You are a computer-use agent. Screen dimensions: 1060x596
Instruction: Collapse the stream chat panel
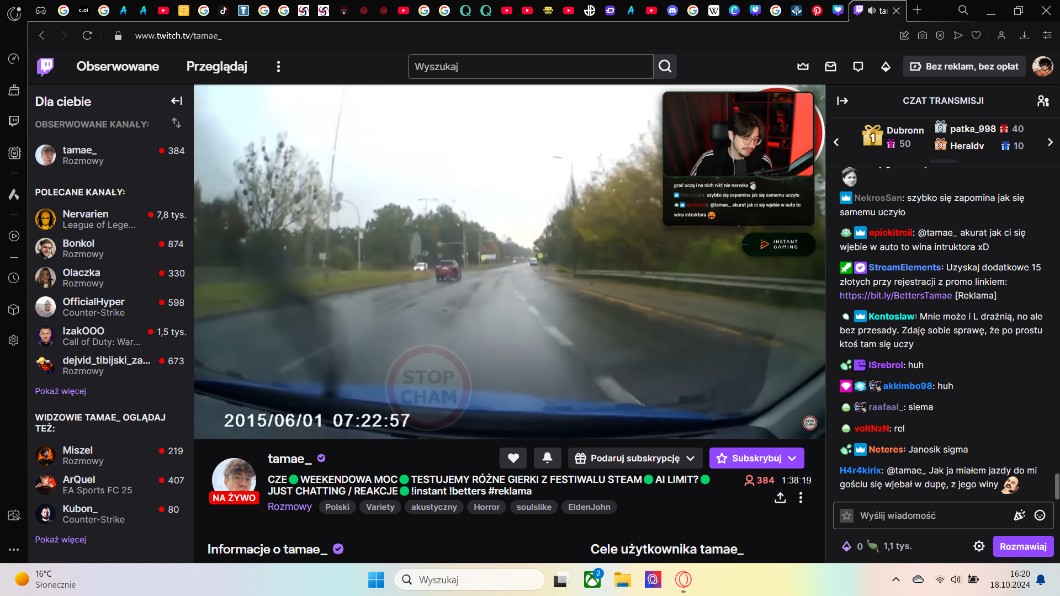click(842, 101)
